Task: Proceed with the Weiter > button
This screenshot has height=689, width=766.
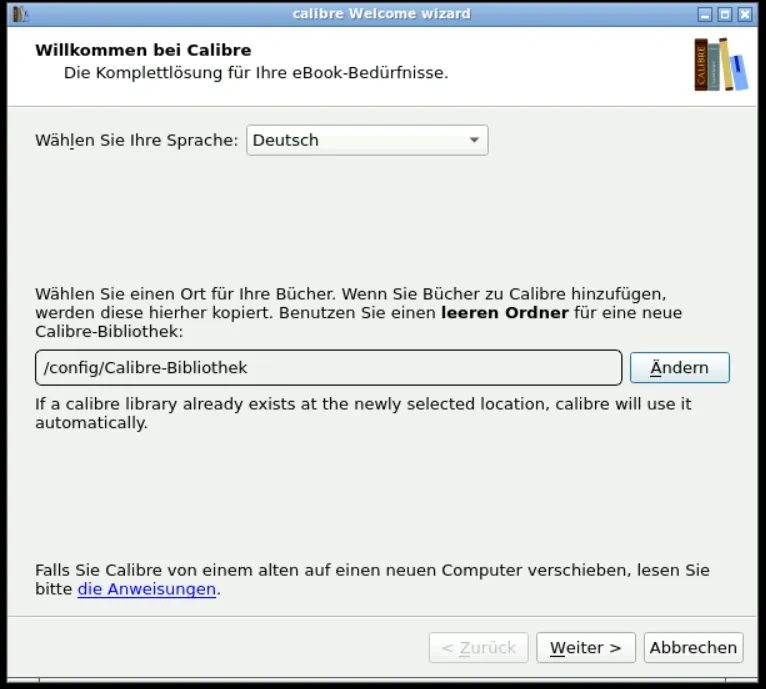Action: click(x=585, y=647)
